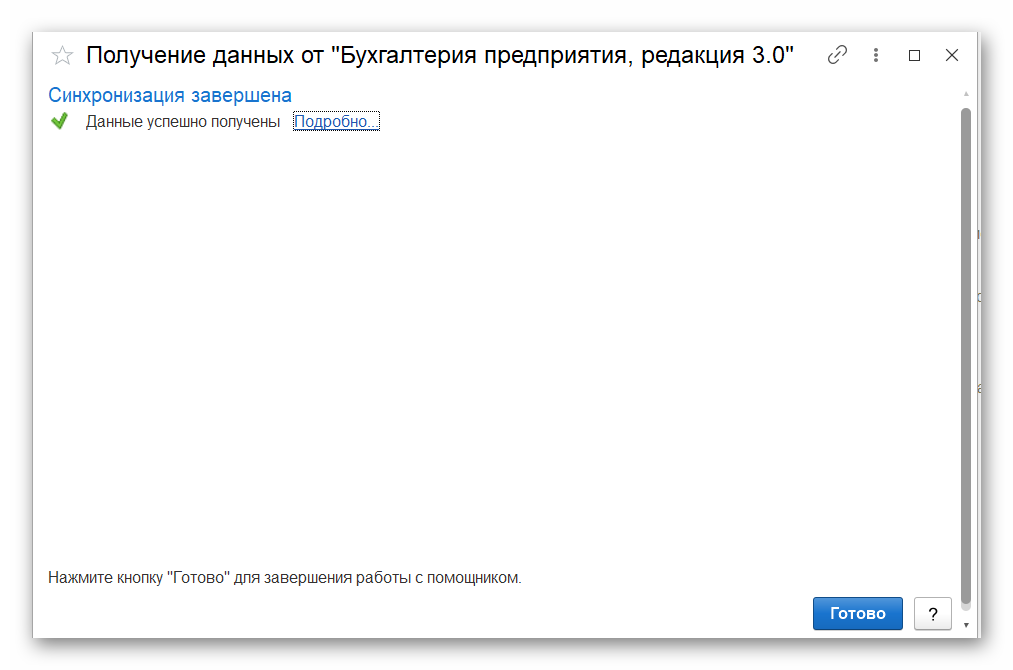Open the three-dot more options menu
This screenshot has height=670, width=1013.
coord(876,55)
